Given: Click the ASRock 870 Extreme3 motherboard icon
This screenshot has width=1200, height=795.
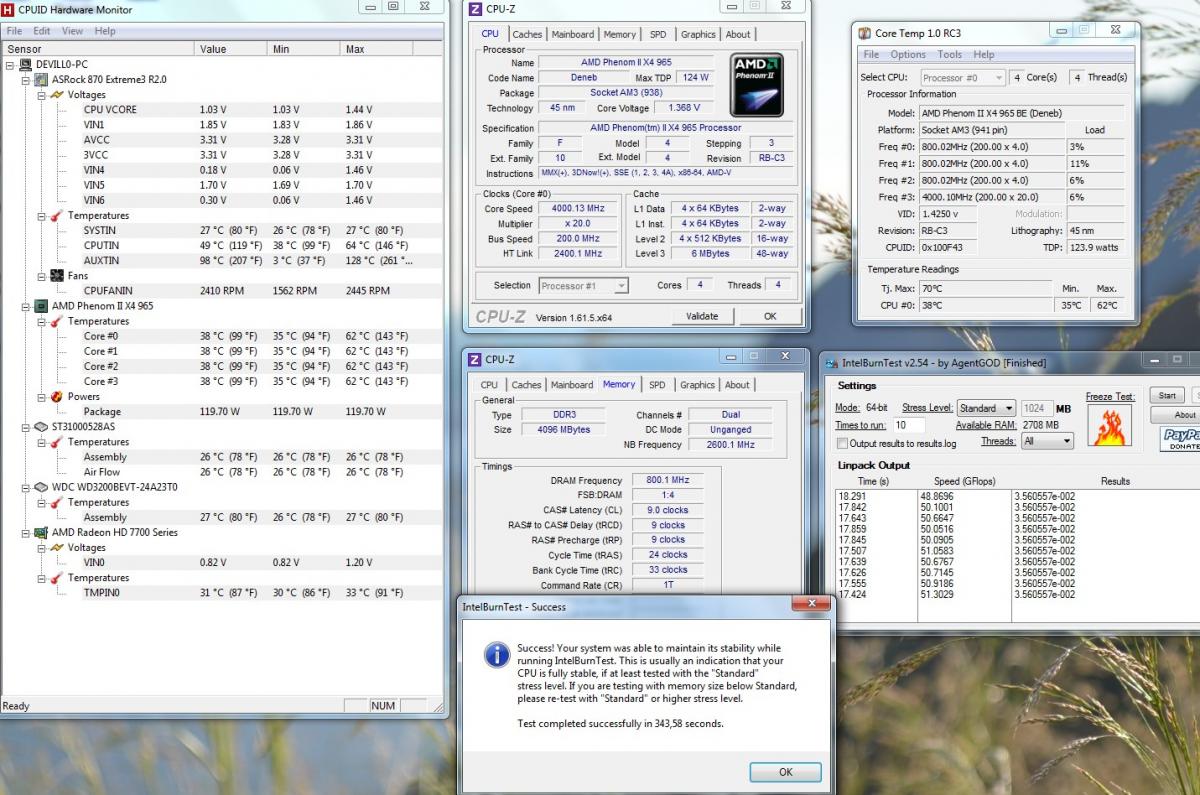Looking at the screenshot, I should (41, 79).
